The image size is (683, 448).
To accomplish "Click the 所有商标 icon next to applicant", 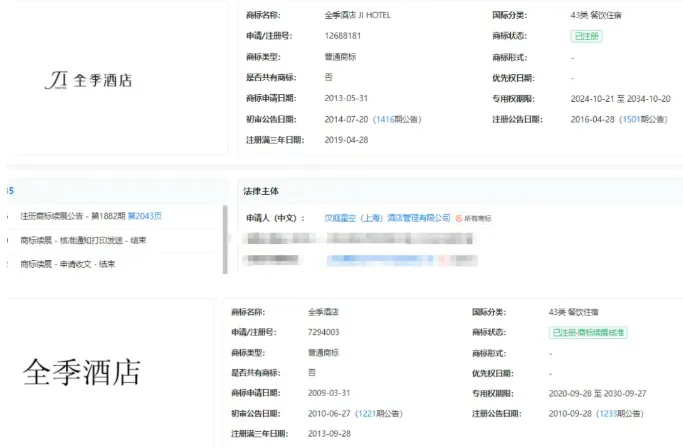I will [x=473, y=218].
